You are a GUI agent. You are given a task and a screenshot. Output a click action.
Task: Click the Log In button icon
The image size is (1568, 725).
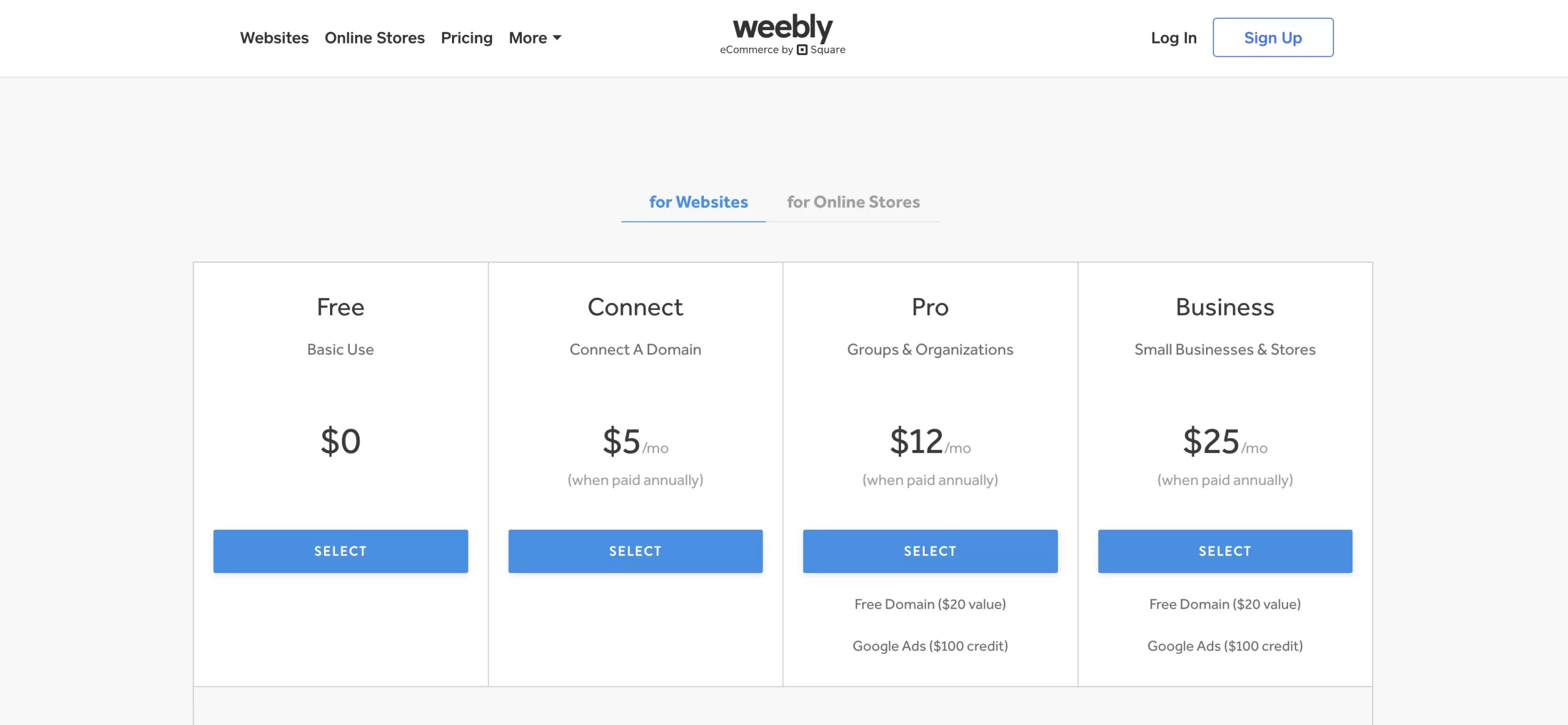point(1174,37)
